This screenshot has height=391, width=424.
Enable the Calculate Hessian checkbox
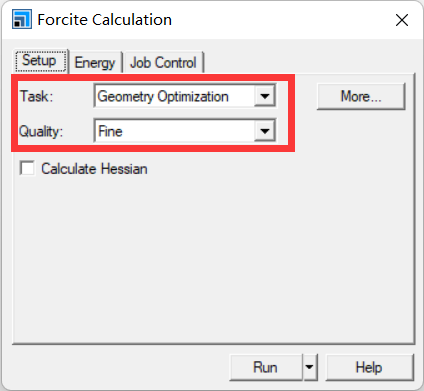click(x=27, y=168)
